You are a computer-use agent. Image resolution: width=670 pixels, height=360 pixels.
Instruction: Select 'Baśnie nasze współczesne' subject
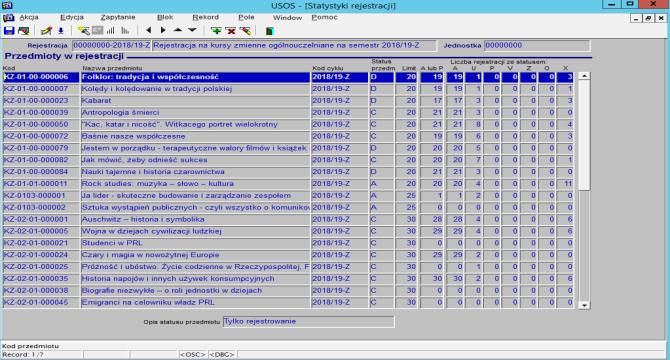coord(195,136)
